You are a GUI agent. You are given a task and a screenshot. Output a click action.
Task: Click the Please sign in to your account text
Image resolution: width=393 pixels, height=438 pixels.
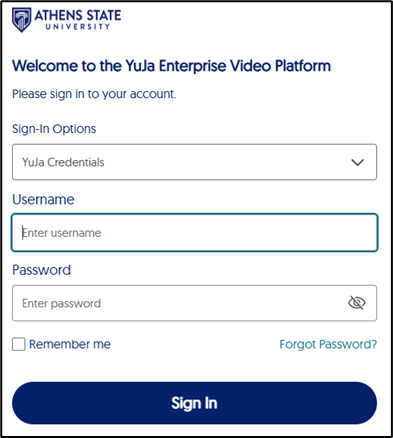[94, 94]
